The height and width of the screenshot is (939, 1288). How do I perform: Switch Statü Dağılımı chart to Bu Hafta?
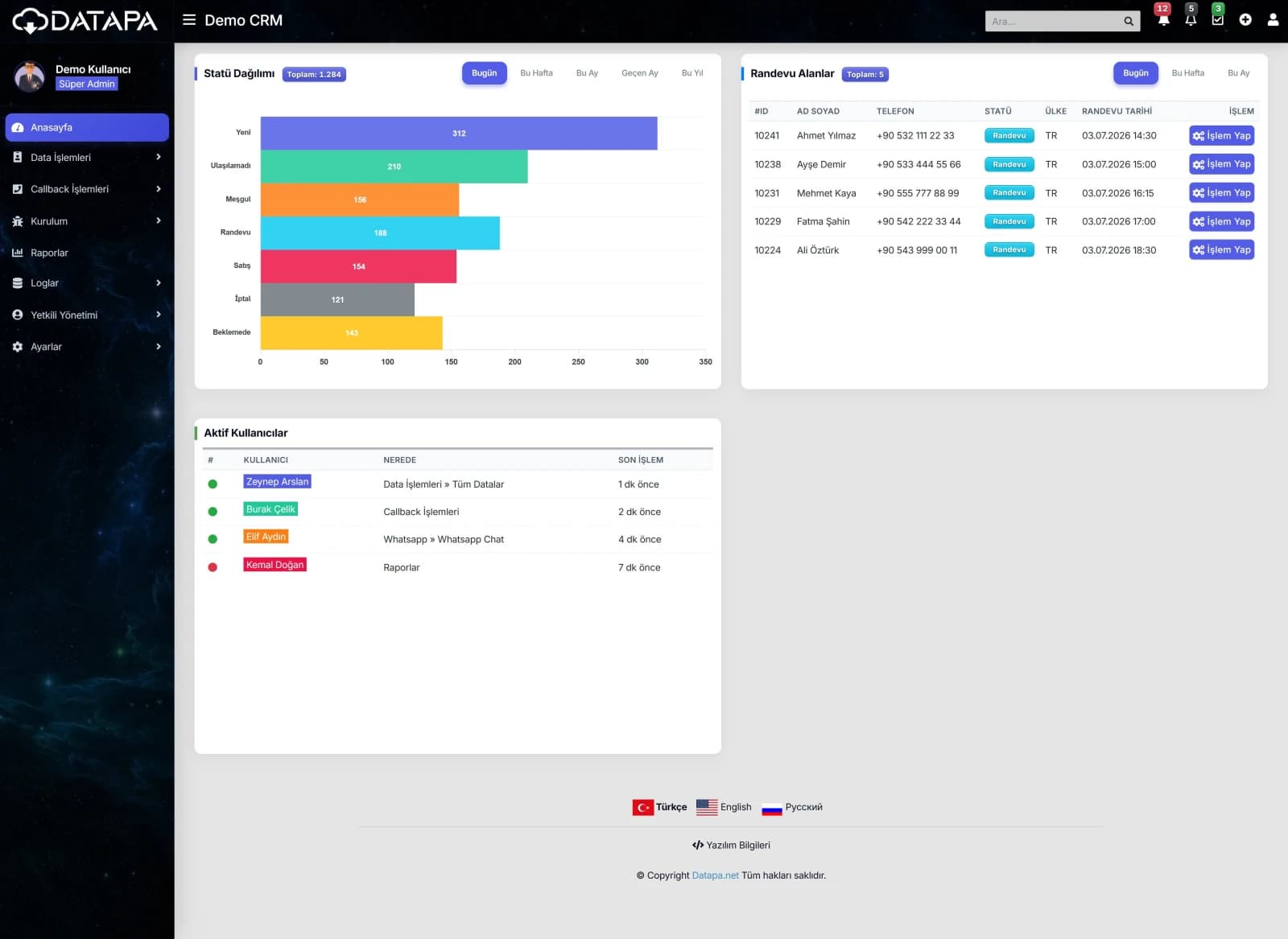tap(536, 73)
